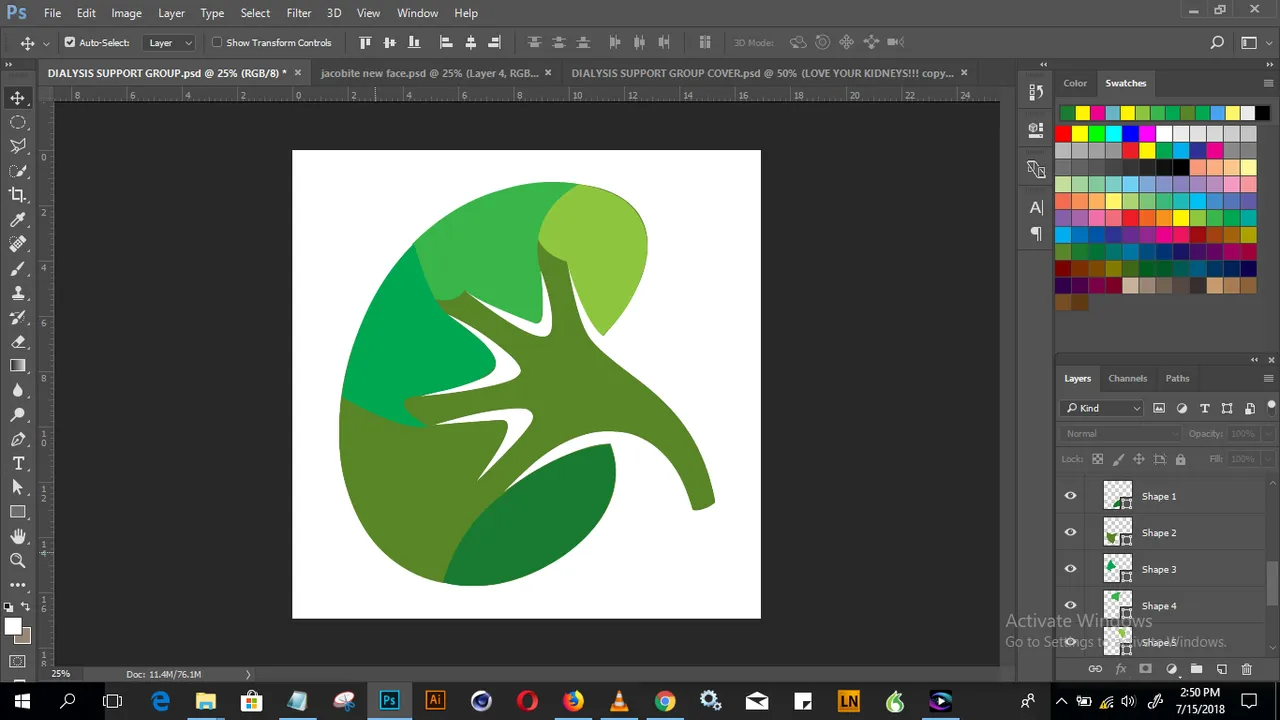Open the Fill dropdown arrow
Image resolution: width=1280 pixels, height=720 pixels.
click(1269, 459)
